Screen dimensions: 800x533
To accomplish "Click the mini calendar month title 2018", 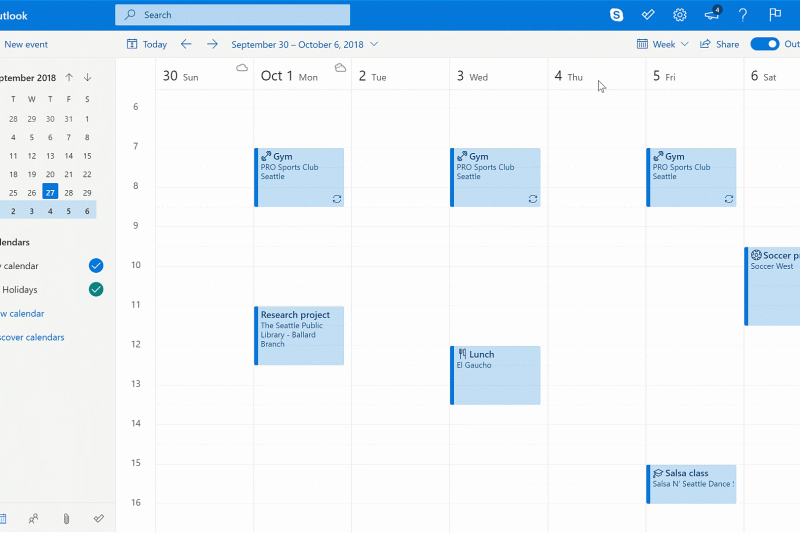I will 28,78.
